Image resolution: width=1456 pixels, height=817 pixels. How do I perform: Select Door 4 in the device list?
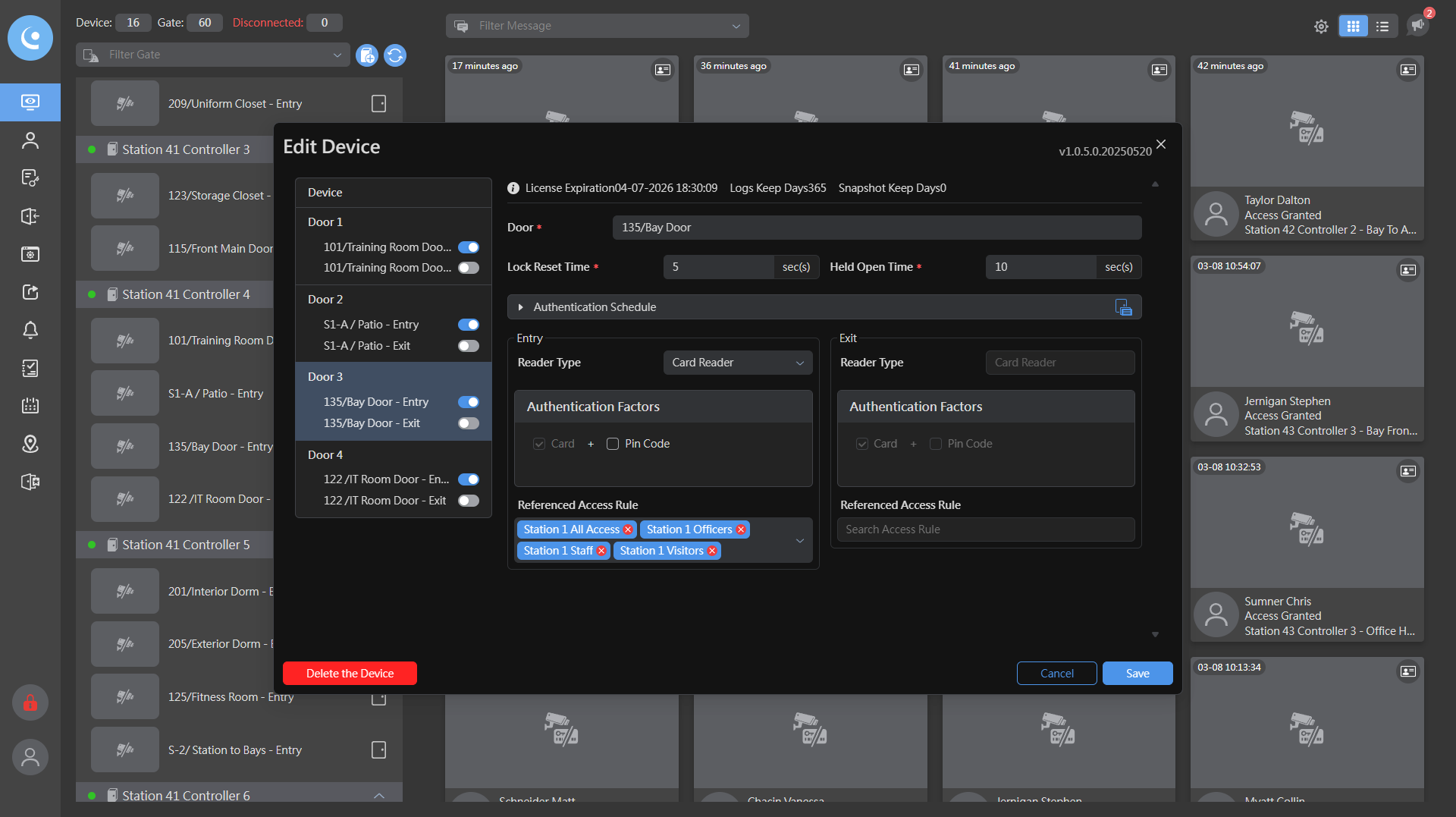[325, 454]
